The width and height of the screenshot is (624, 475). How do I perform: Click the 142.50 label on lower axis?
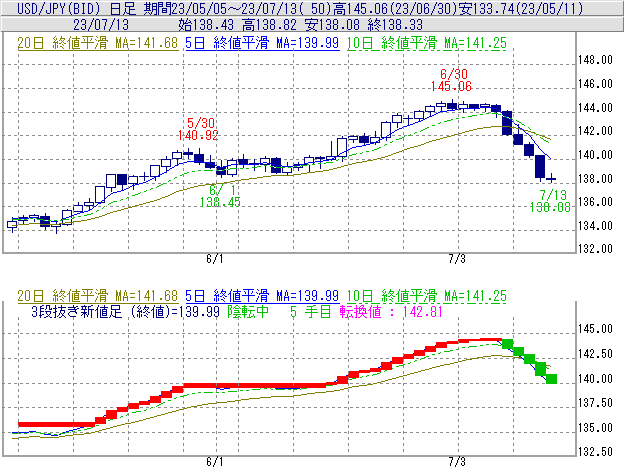click(x=595, y=354)
